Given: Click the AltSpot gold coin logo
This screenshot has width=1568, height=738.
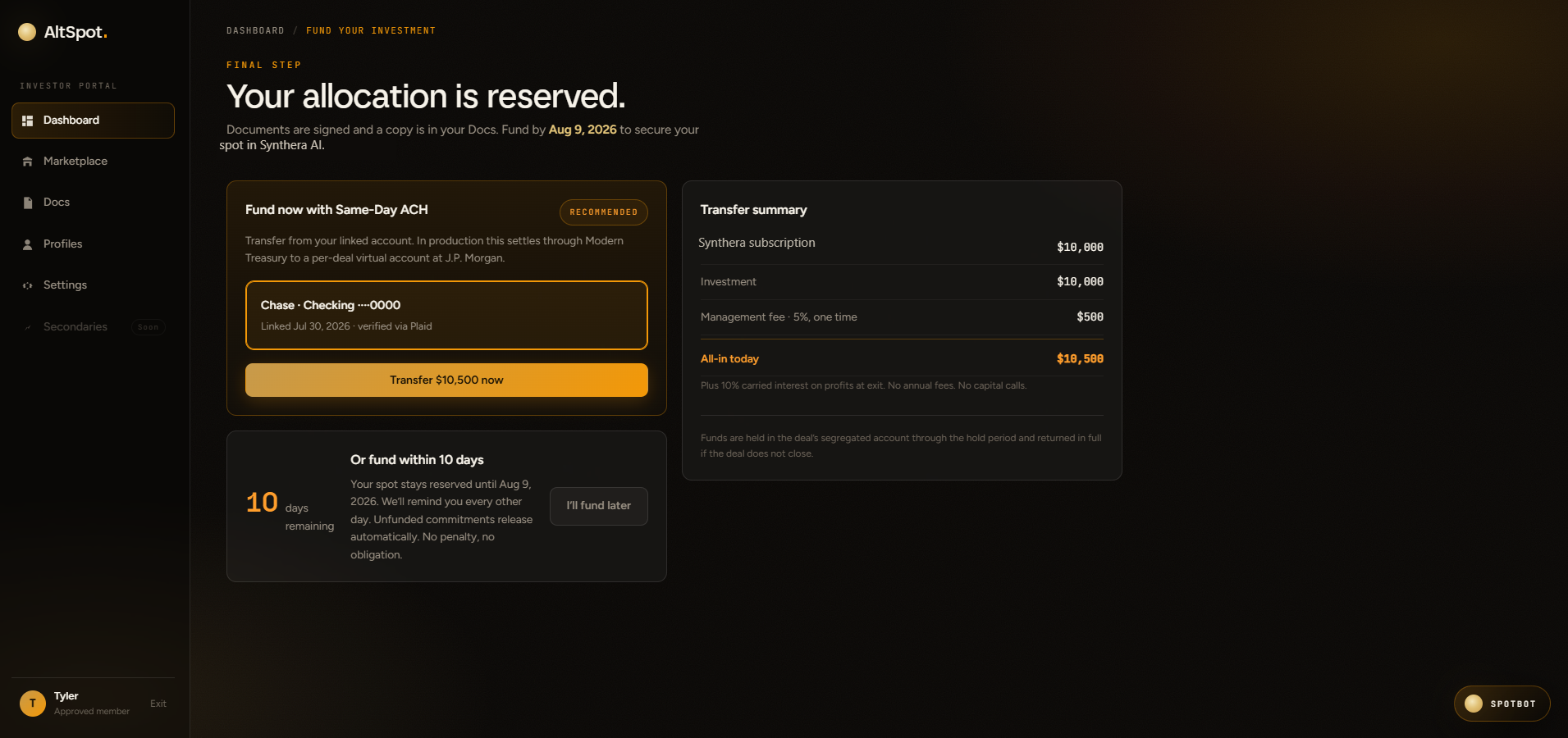Looking at the screenshot, I should tap(27, 32).
